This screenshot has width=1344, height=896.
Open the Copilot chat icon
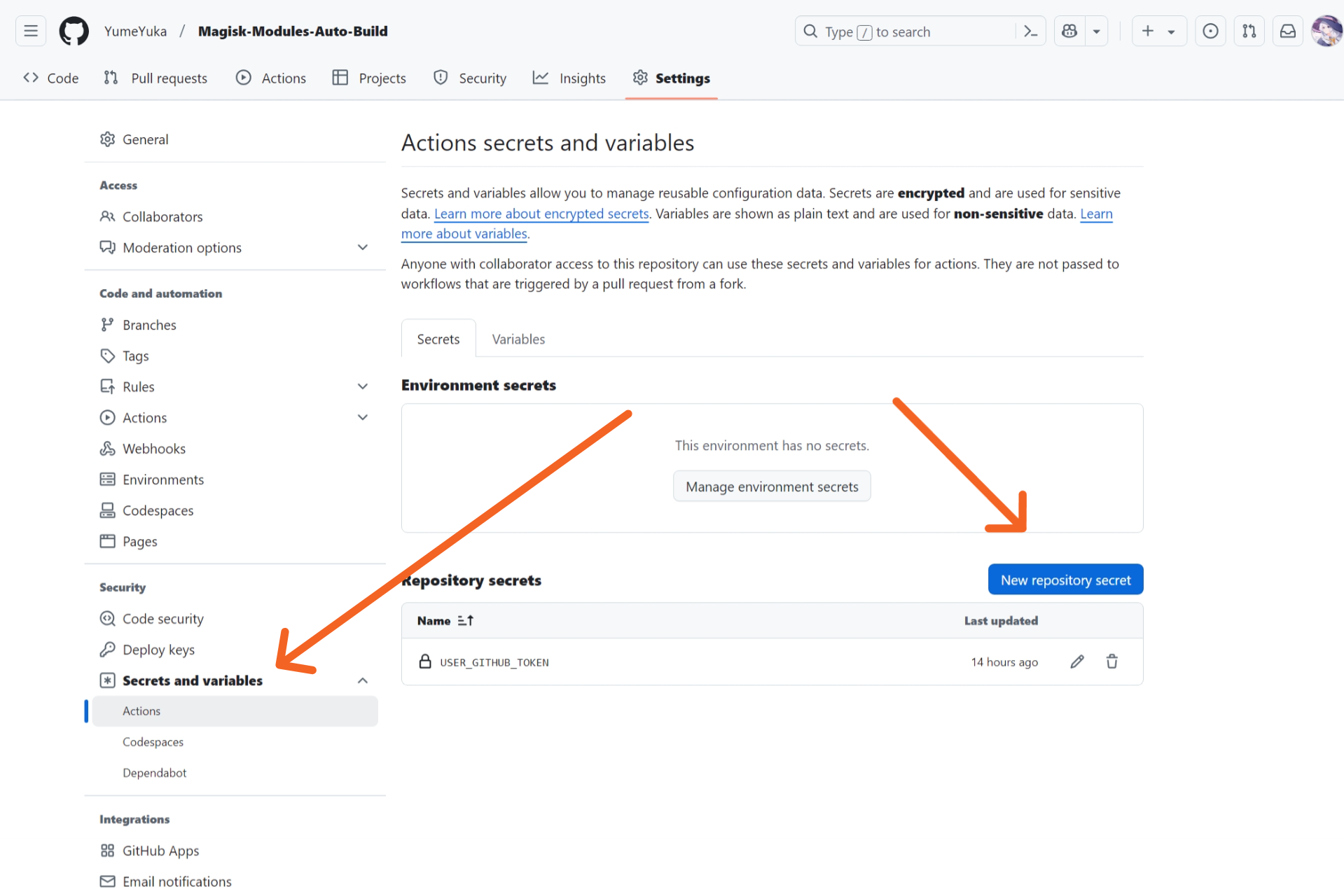1069,31
